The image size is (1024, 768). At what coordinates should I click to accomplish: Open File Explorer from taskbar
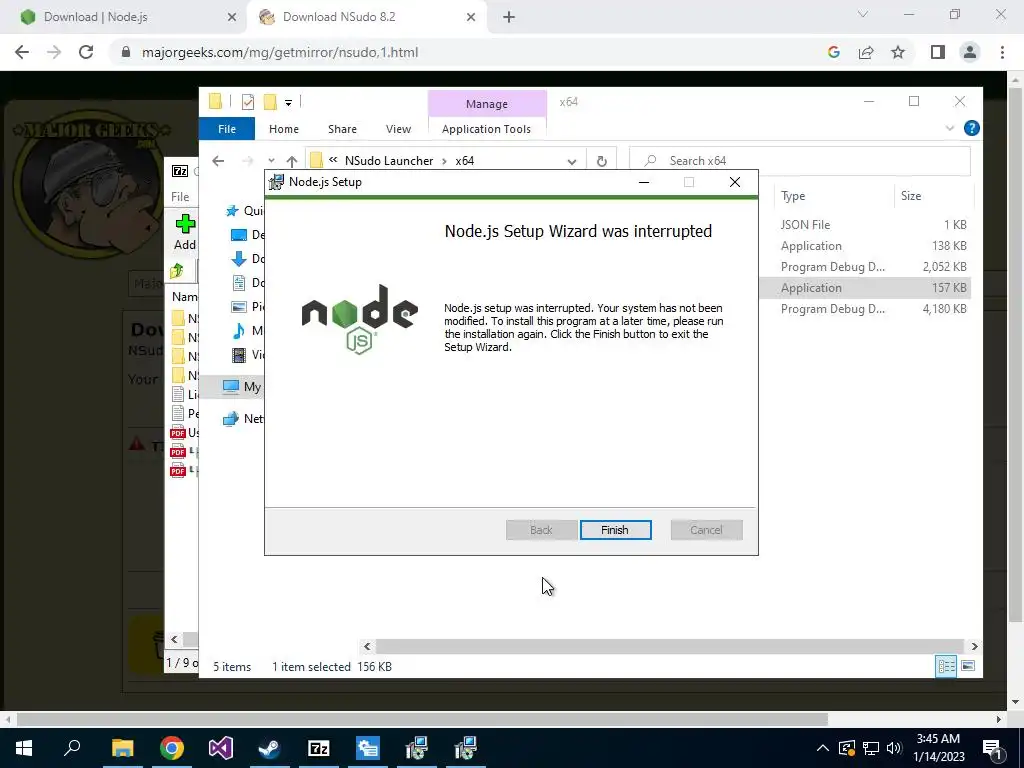pyautogui.click(x=122, y=748)
